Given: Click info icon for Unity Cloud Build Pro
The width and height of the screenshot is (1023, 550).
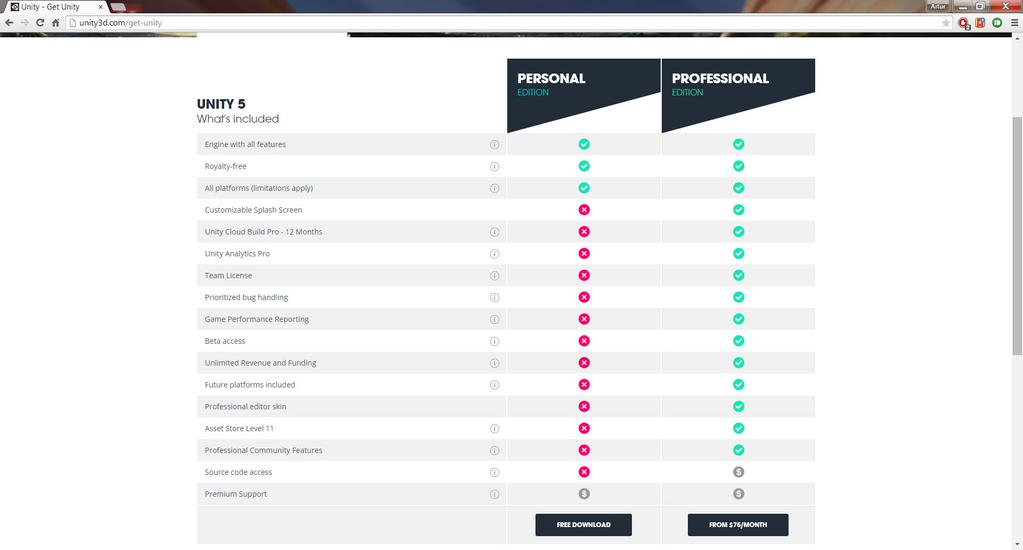Looking at the screenshot, I should (495, 232).
